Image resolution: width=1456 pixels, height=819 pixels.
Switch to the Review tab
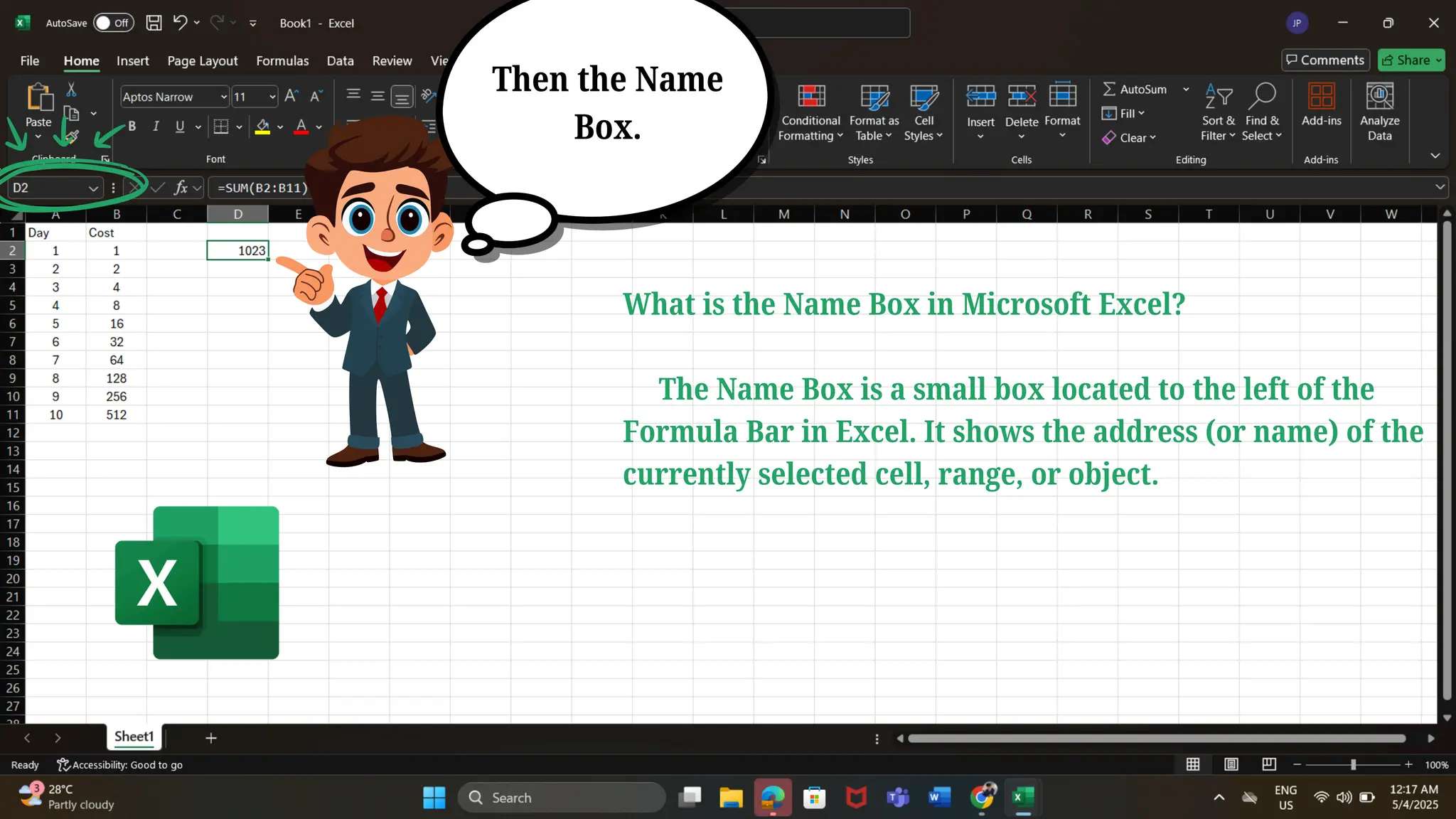[392, 60]
